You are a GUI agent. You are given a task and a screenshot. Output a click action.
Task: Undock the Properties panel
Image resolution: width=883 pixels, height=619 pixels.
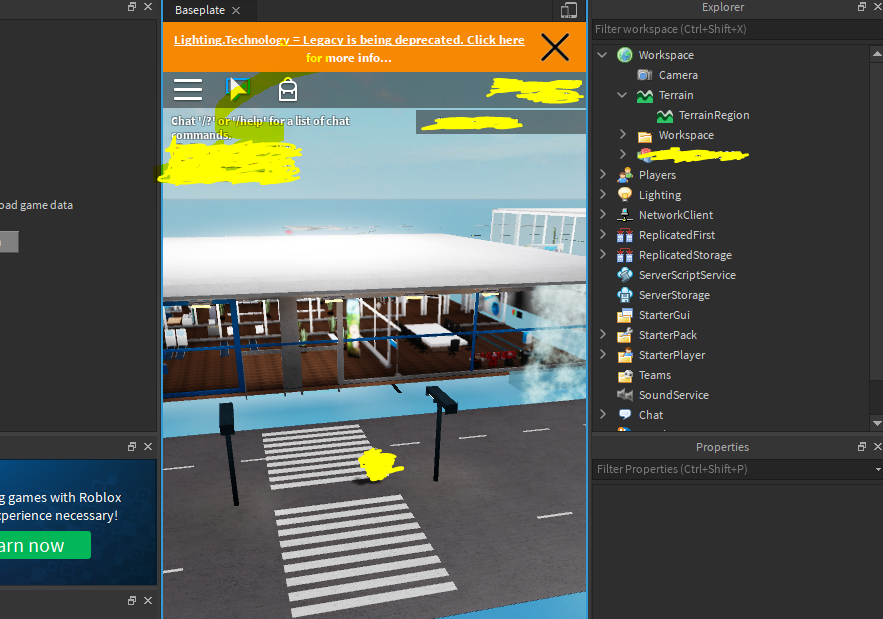[862, 447]
